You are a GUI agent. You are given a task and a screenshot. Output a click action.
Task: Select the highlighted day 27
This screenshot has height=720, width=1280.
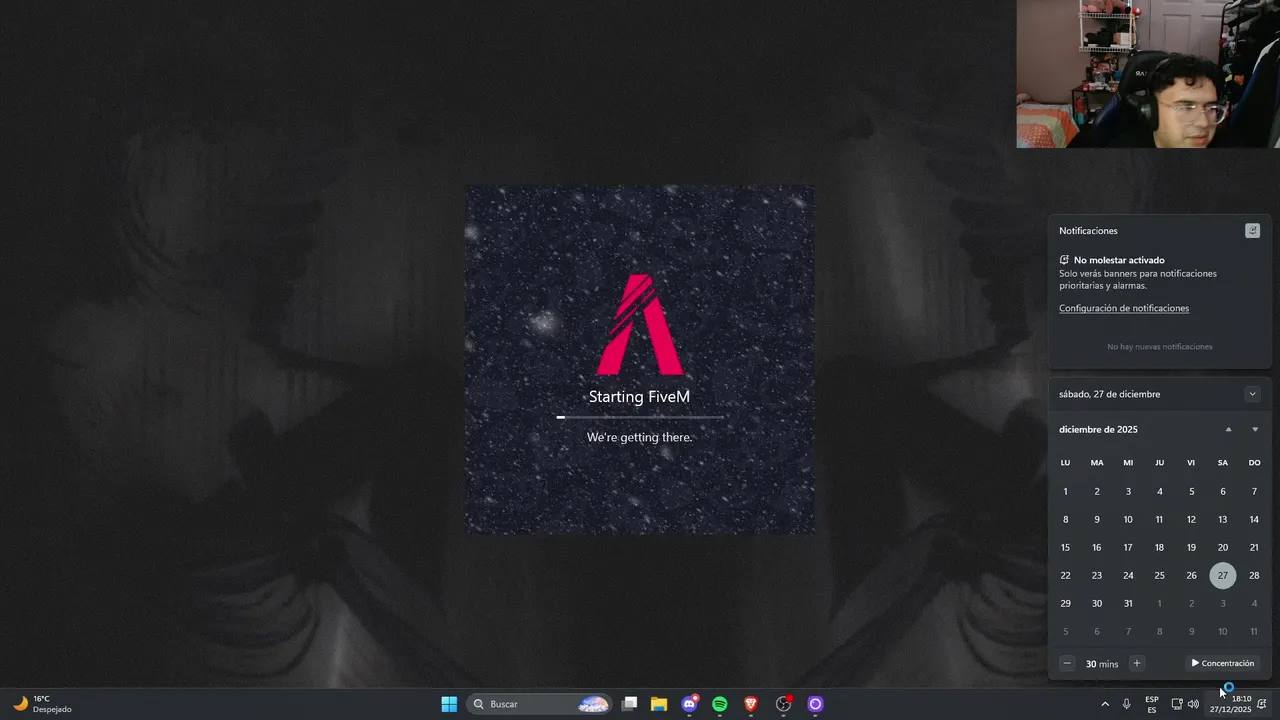[x=1222, y=575]
